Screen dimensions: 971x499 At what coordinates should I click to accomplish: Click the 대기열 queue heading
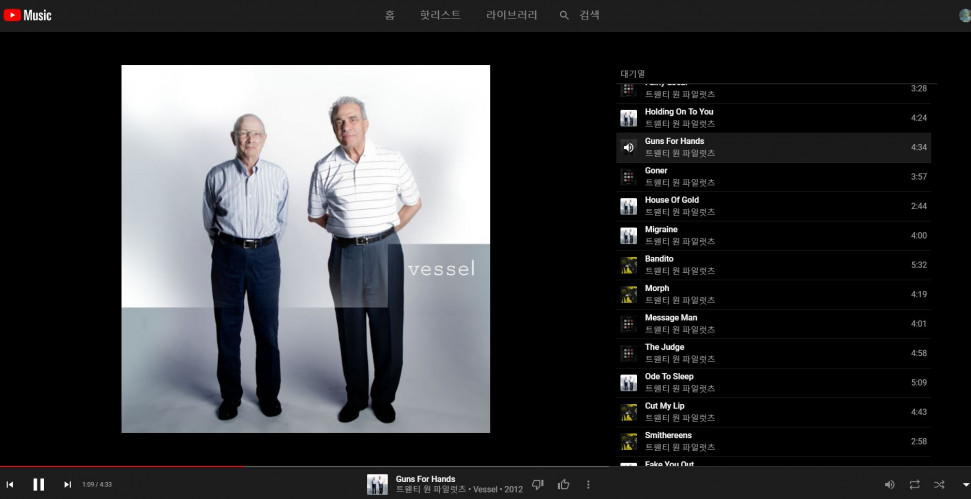tap(632, 74)
